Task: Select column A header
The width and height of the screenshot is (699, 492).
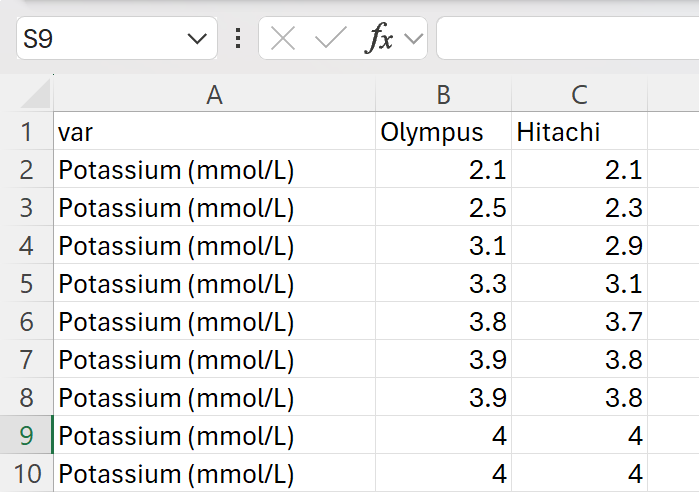Action: coord(214,95)
